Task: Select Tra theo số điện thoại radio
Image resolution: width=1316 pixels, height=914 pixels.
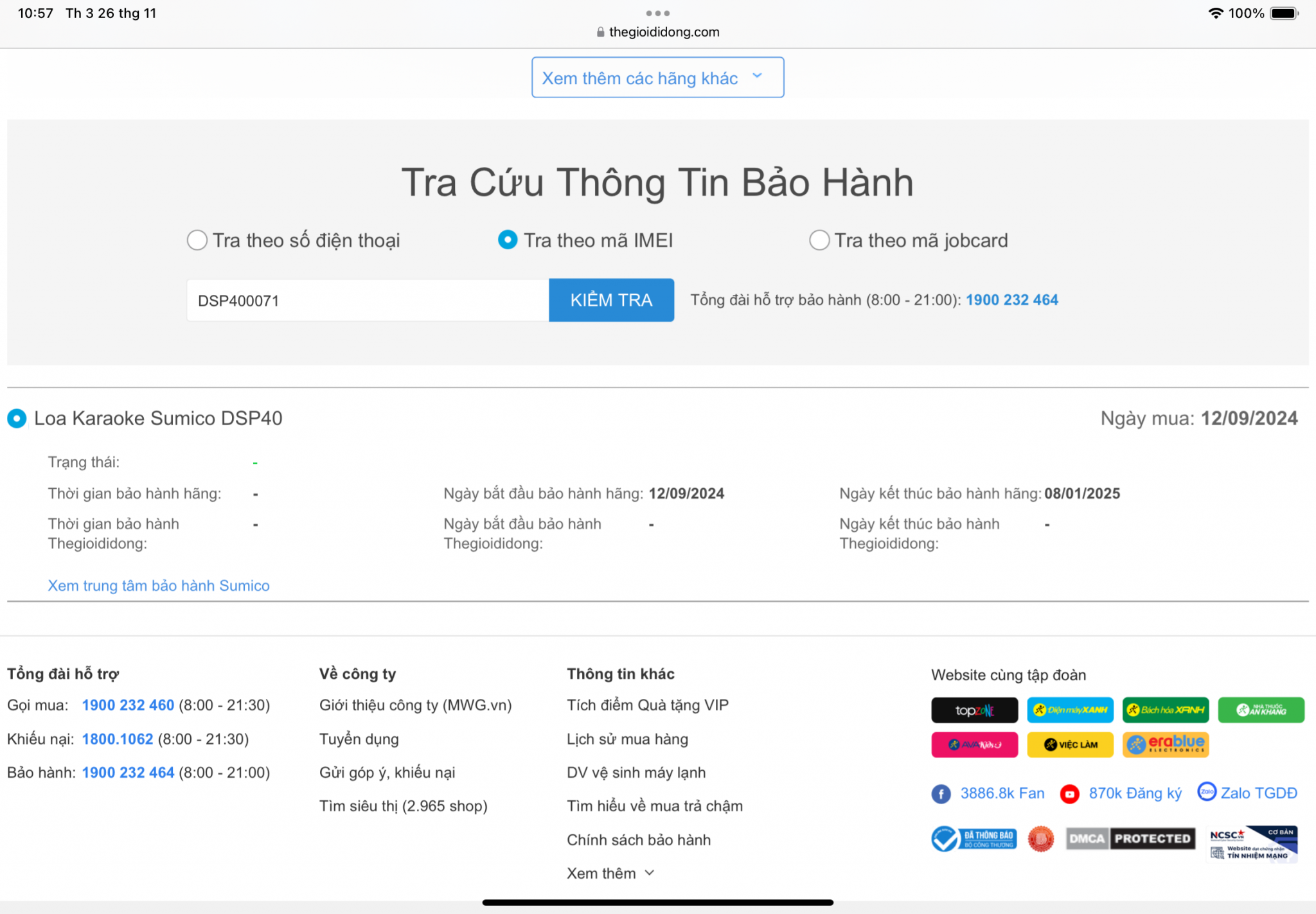Action: point(197,240)
